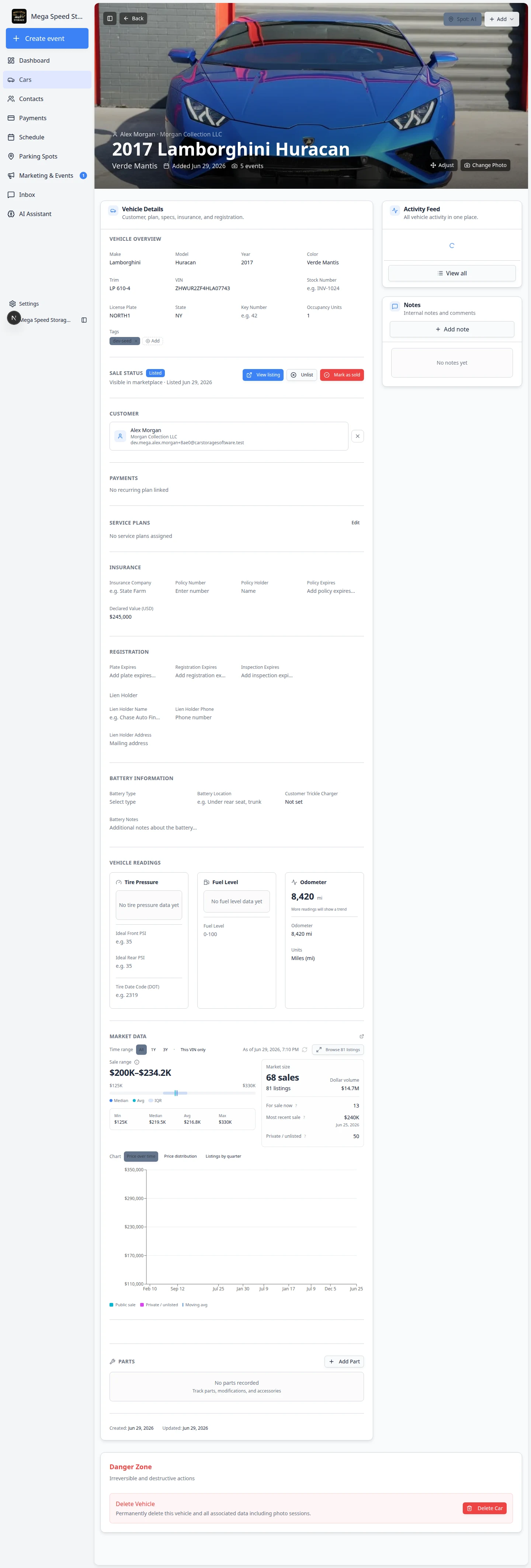The width and height of the screenshot is (531, 1568).
Task: Toggle the sidebar panel icon next to Back
Action: 110,18
